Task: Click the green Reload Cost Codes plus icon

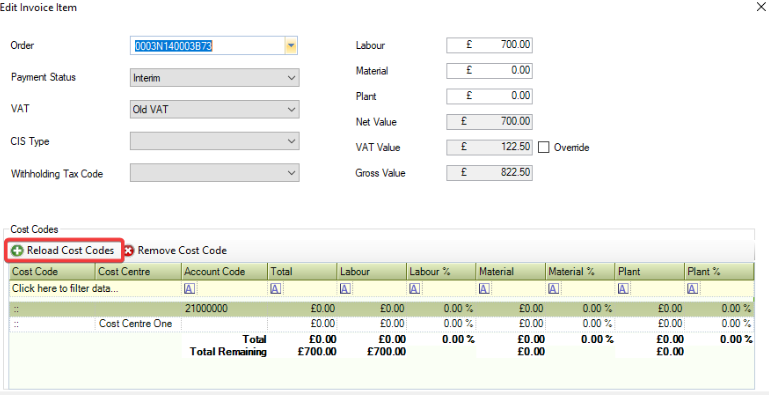Action: pyautogui.click(x=17, y=251)
